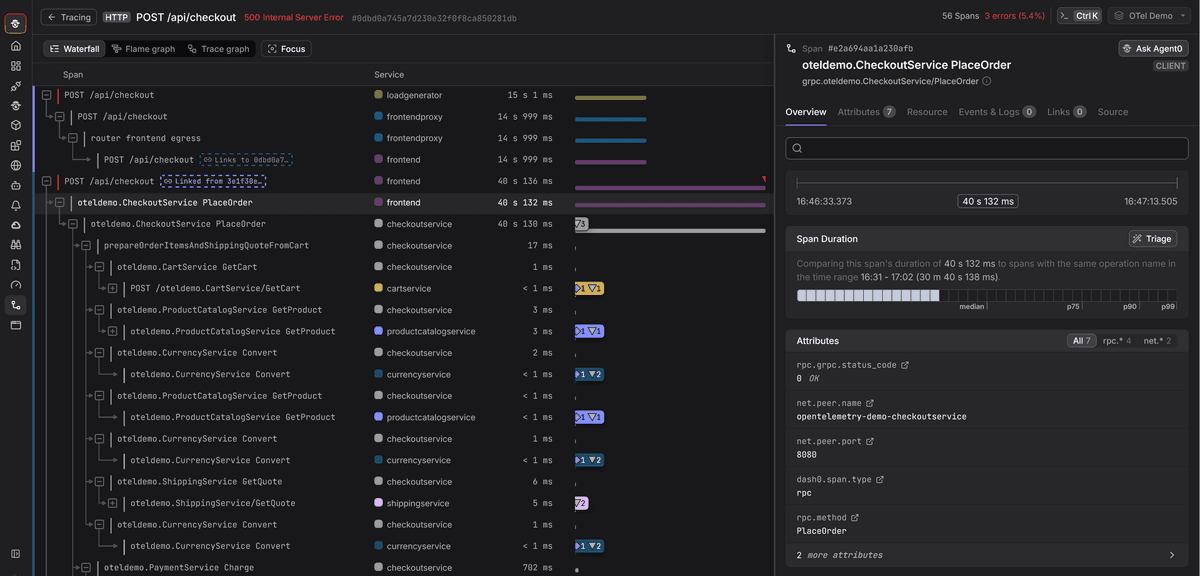Collapse prepareOrderItemsAndShippingQuoteFromCart span
This screenshot has height=576, width=1200.
(85, 245)
